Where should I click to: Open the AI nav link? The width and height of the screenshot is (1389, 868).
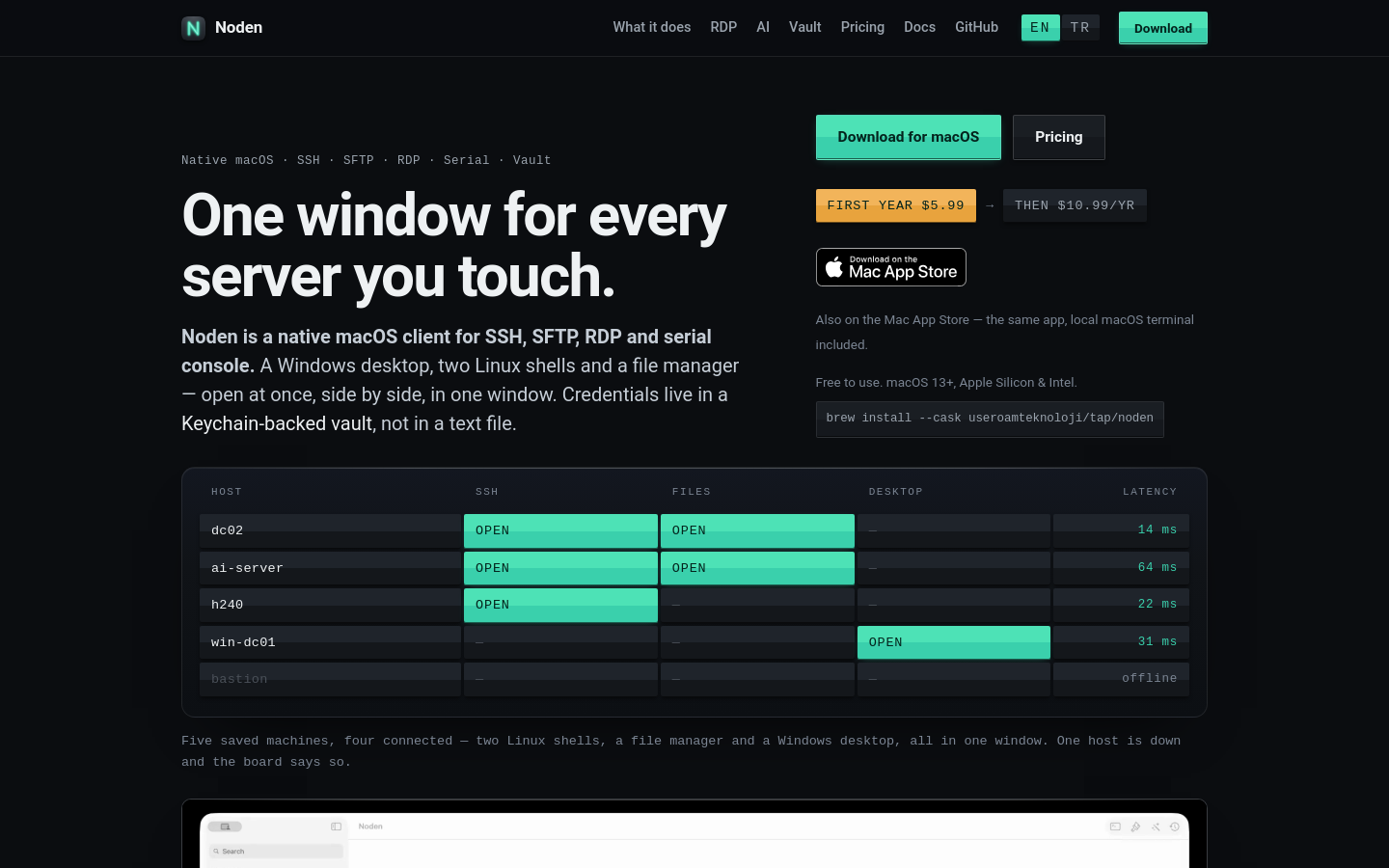(763, 27)
